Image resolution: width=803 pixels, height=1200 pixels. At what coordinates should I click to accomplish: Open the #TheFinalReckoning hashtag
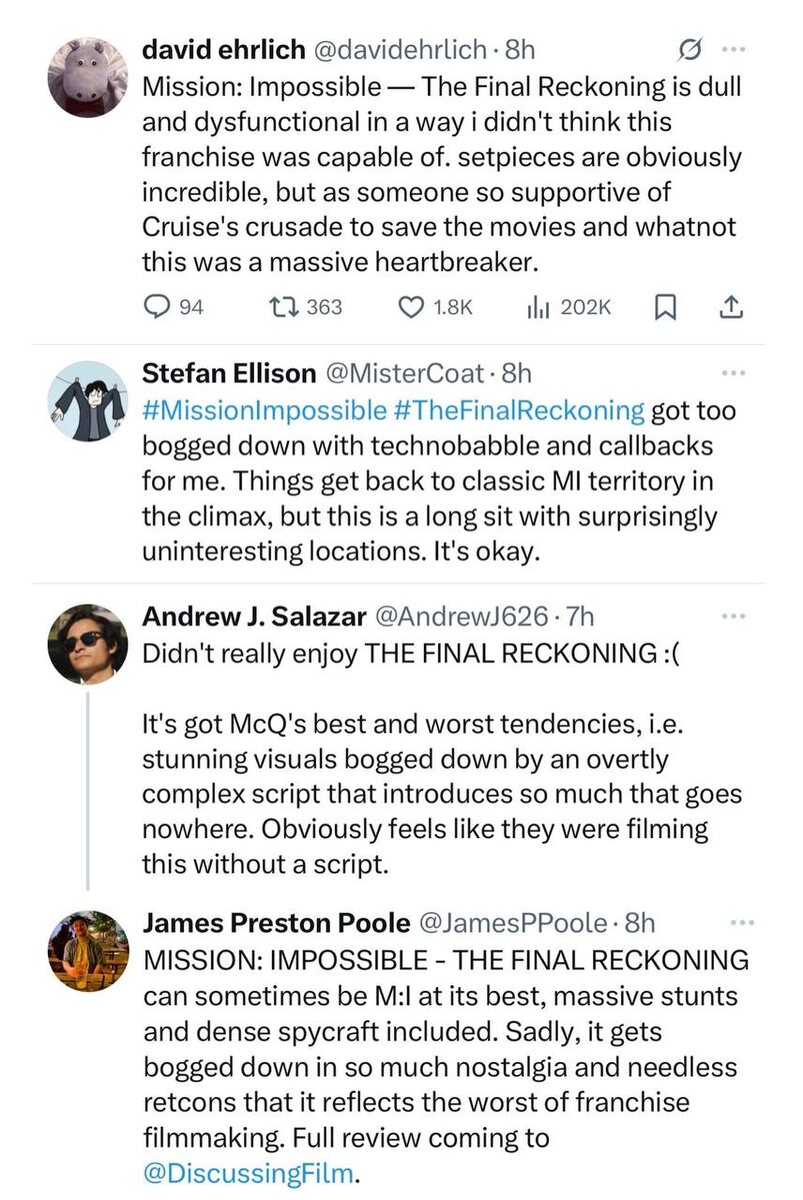click(x=518, y=409)
